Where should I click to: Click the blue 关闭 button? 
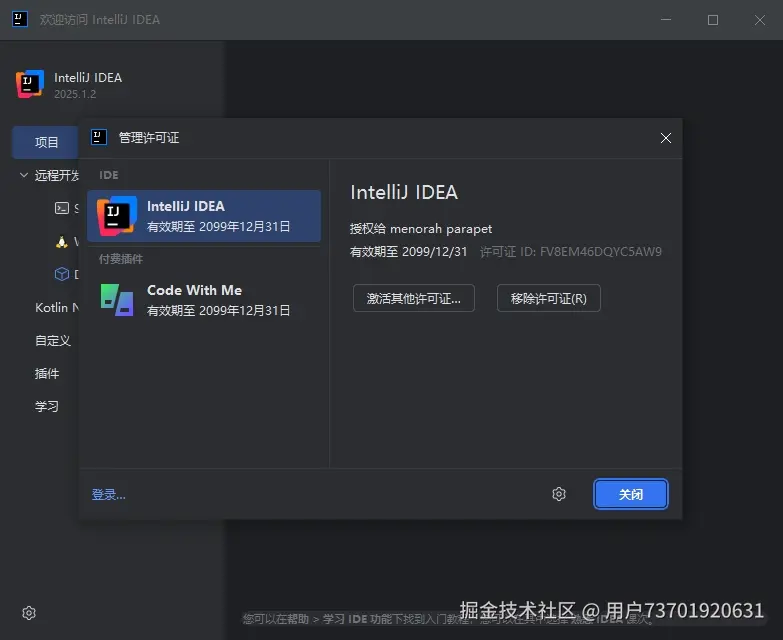pos(631,494)
